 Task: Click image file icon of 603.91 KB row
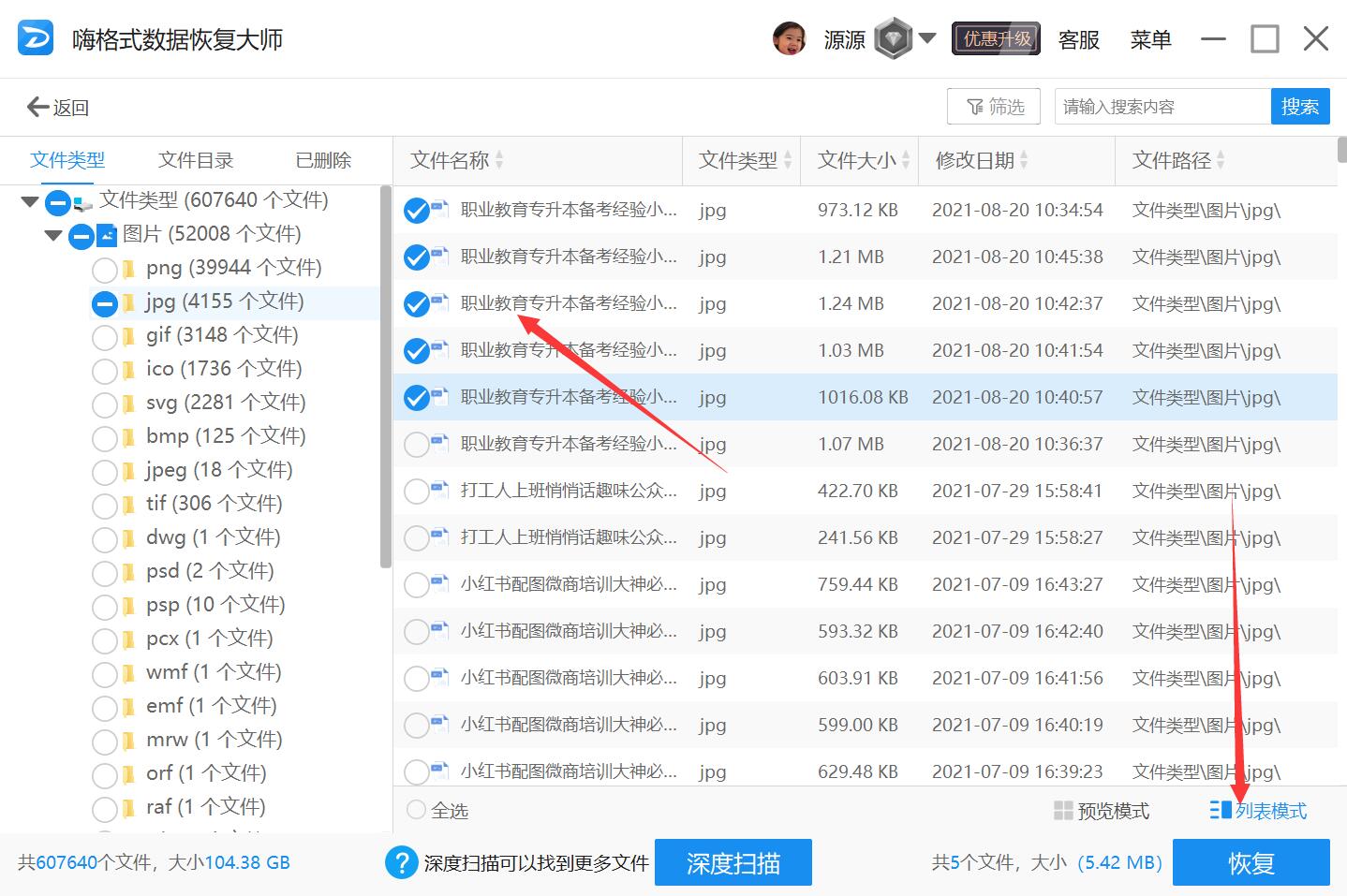pos(440,676)
